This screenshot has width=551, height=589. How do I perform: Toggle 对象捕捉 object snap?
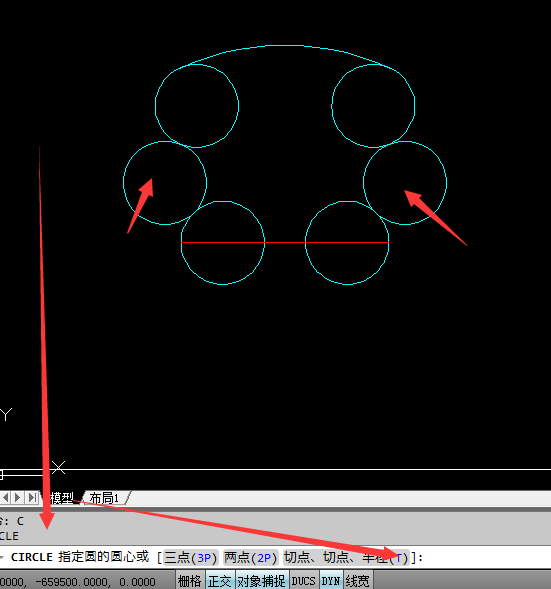point(262,581)
